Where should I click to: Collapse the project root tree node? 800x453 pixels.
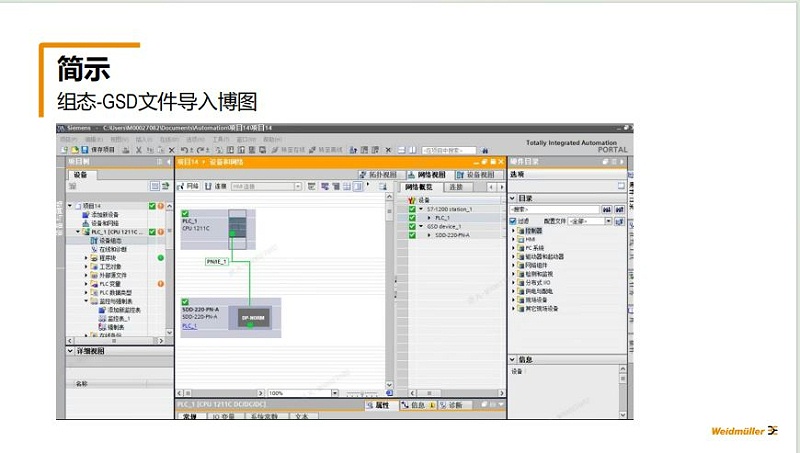(70, 206)
